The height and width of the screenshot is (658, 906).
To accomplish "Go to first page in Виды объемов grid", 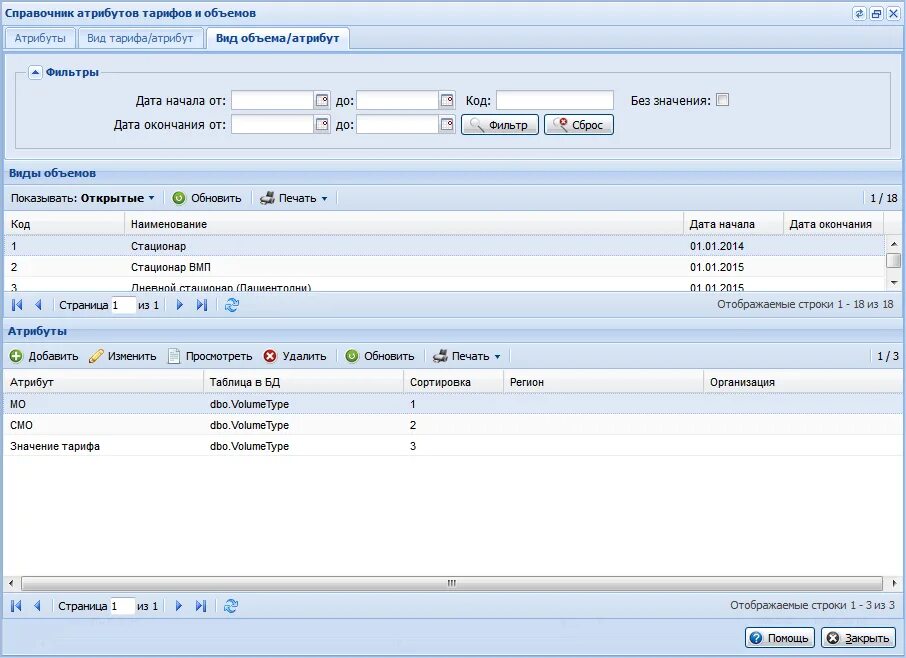I will tap(17, 305).
